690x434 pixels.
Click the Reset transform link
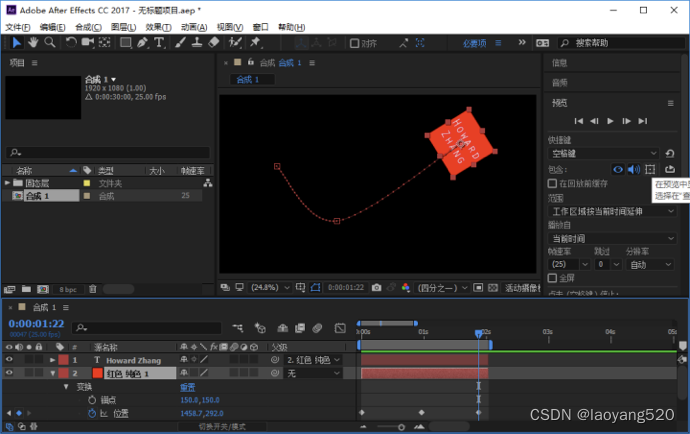tap(187, 387)
